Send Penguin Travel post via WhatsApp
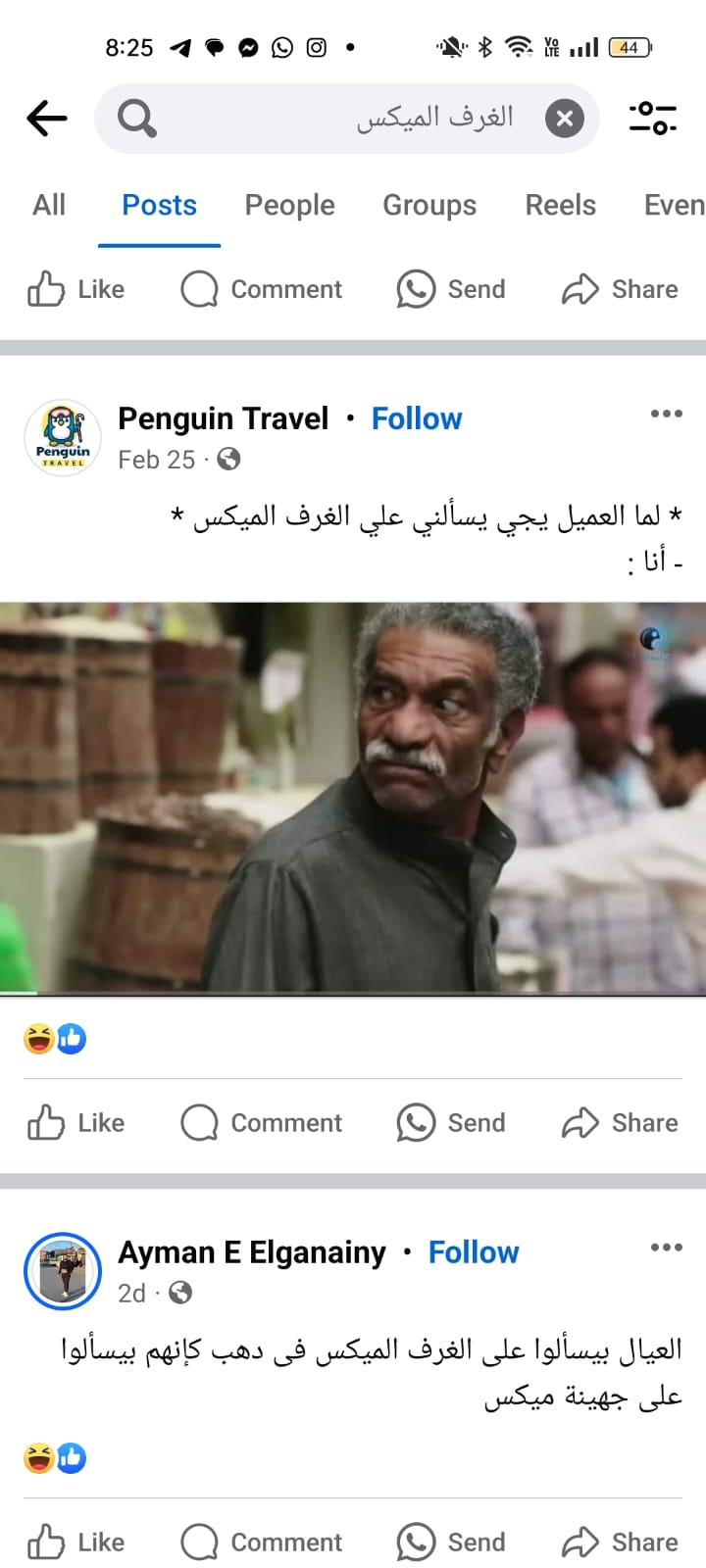706x1568 pixels. pos(451,1123)
